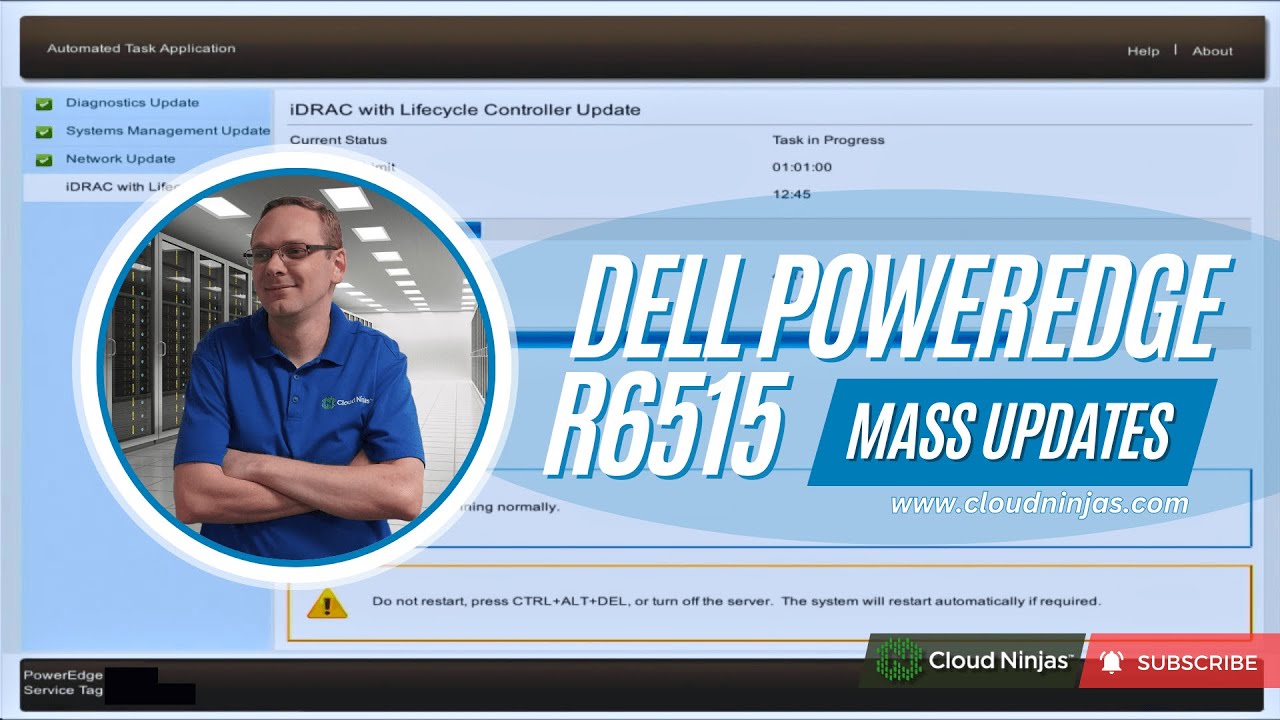Click the presenter's circular photo
1280x720 pixels.
(296, 368)
